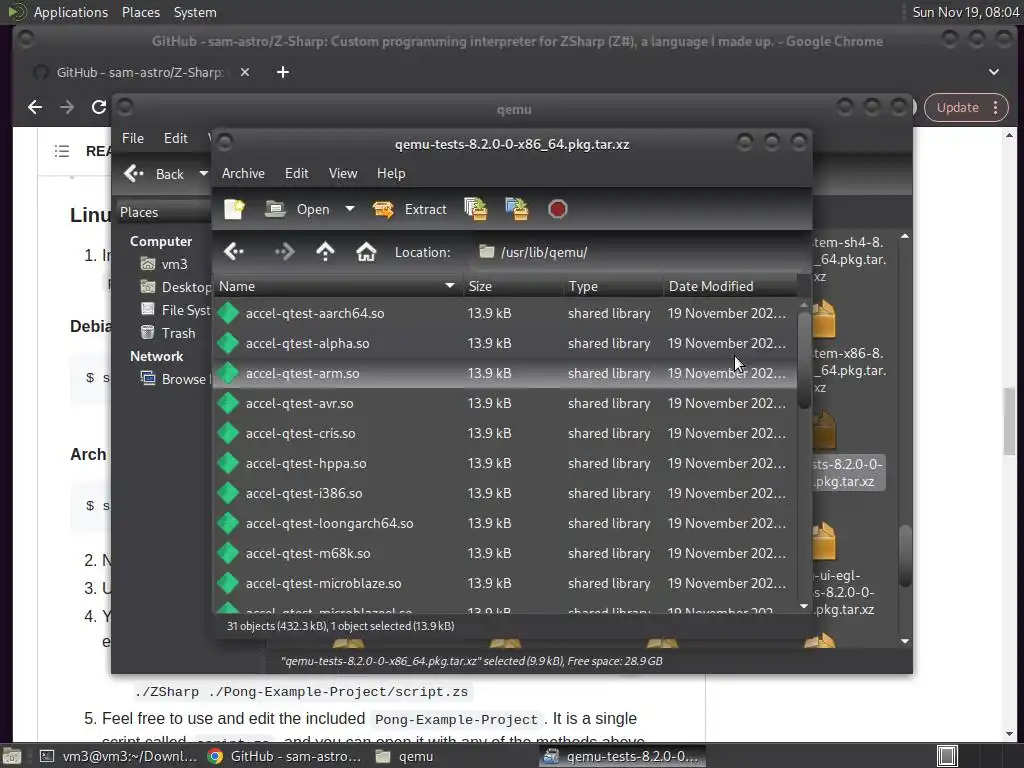Viewport: 1024px width, 768px height.
Task: Click the clock showing Sun Nov 19
Action: coord(965,12)
